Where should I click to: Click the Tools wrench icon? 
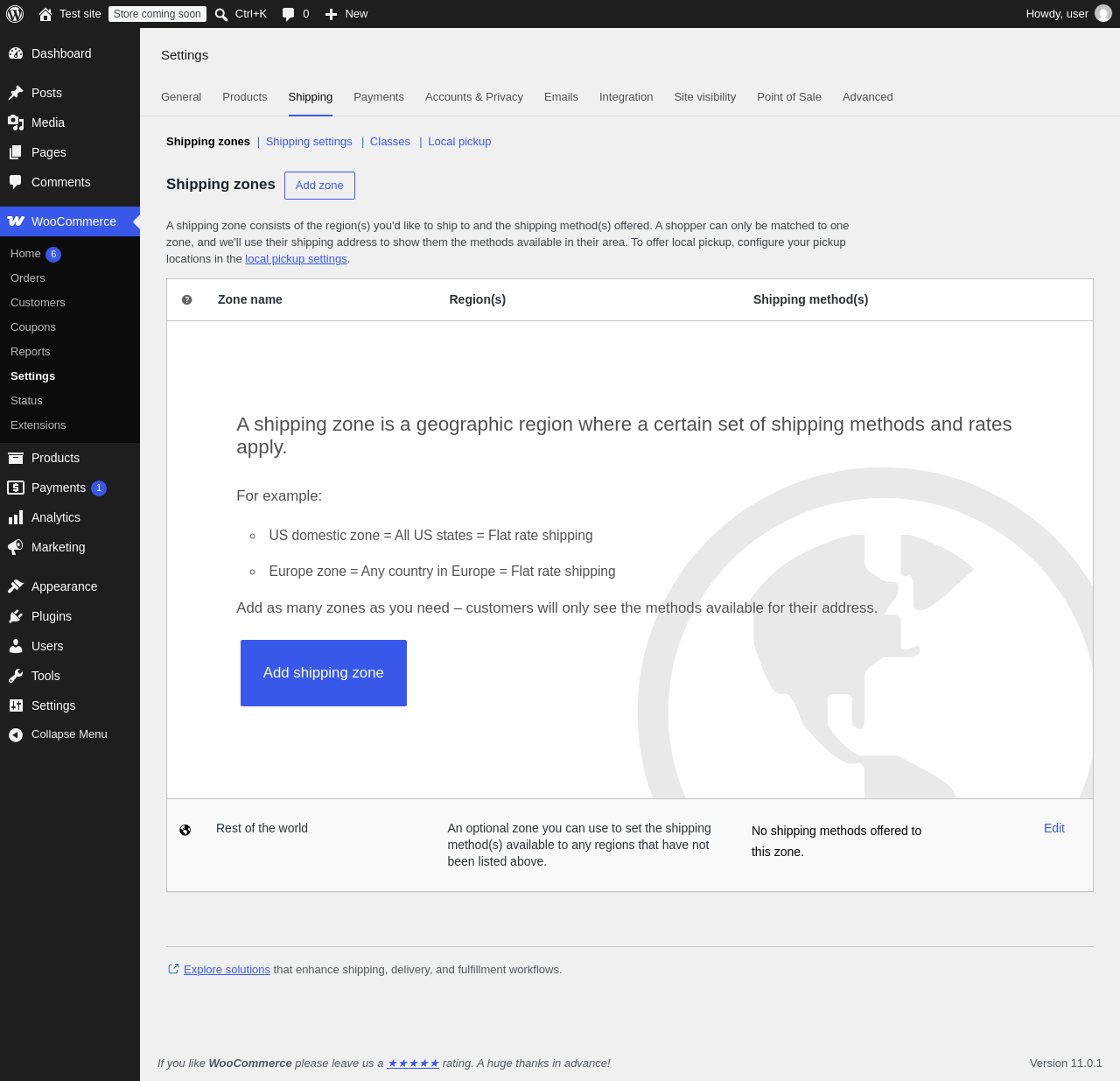point(16,676)
